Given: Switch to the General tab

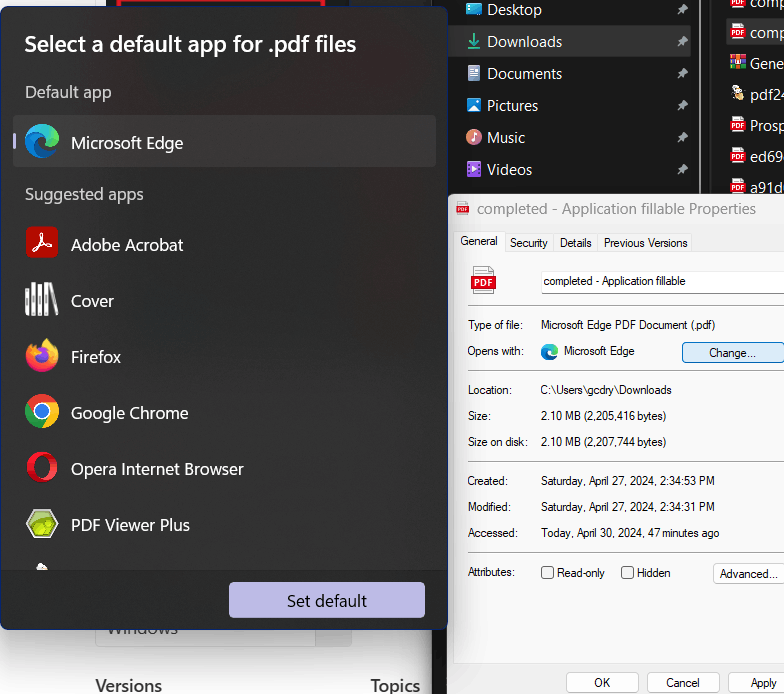Looking at the screenshot, I should pos(479,241).
